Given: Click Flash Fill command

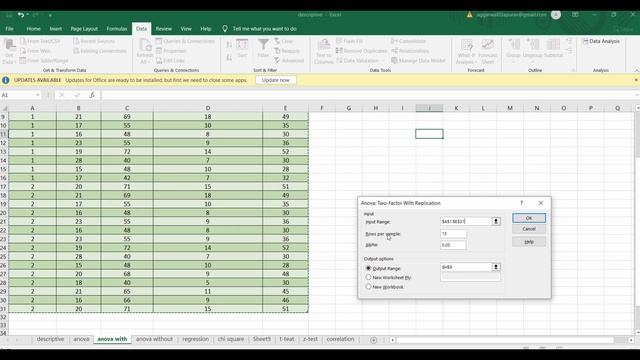Looking at the screenshot, I should pos(349,41).
